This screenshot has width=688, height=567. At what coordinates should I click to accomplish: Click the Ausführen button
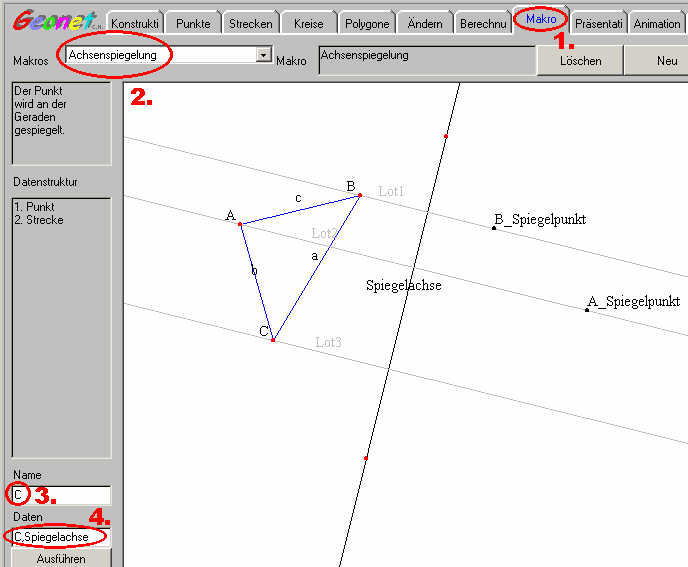coord(61,558)
